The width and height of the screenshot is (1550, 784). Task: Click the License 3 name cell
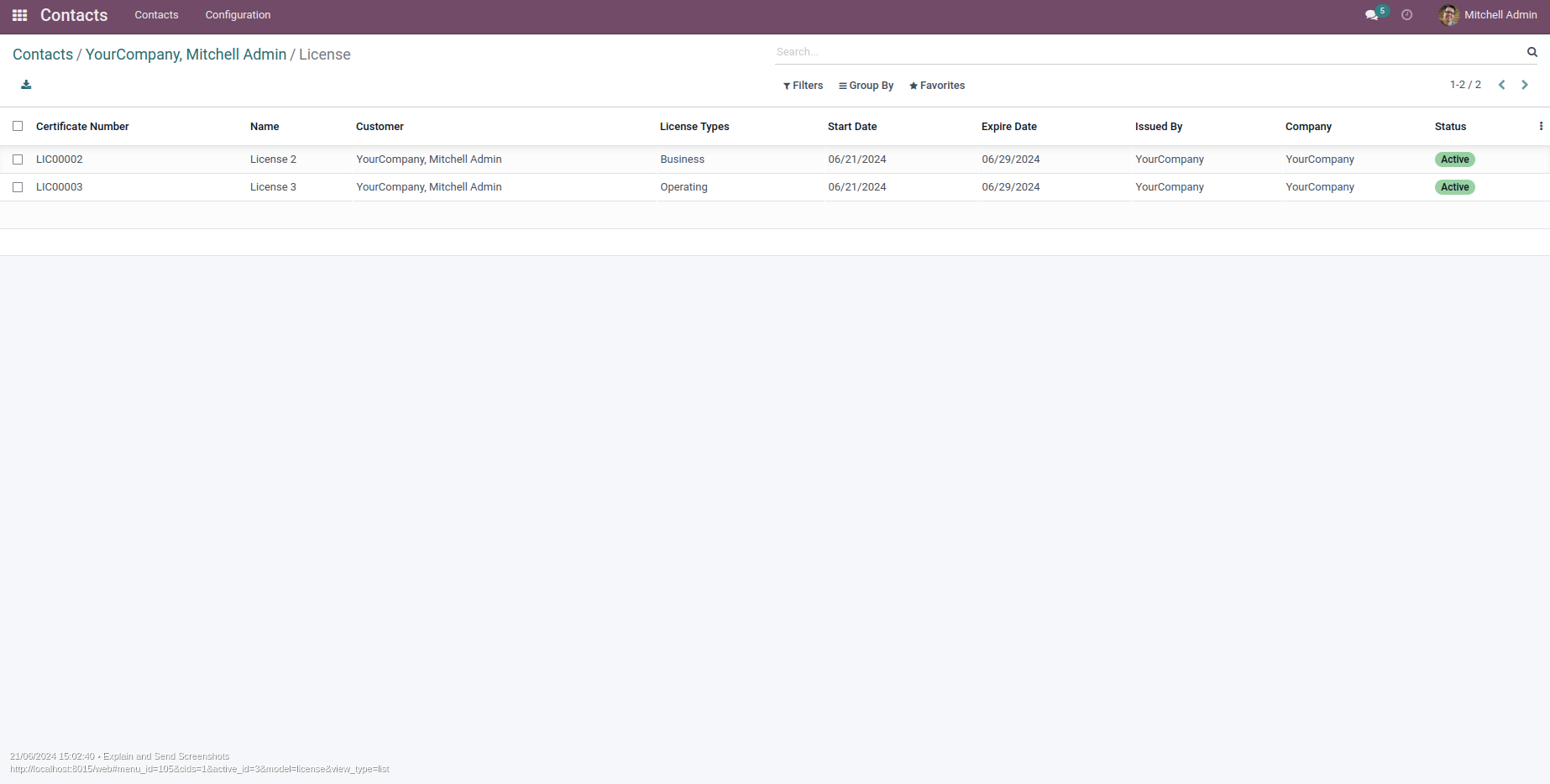tap(273, 187)
